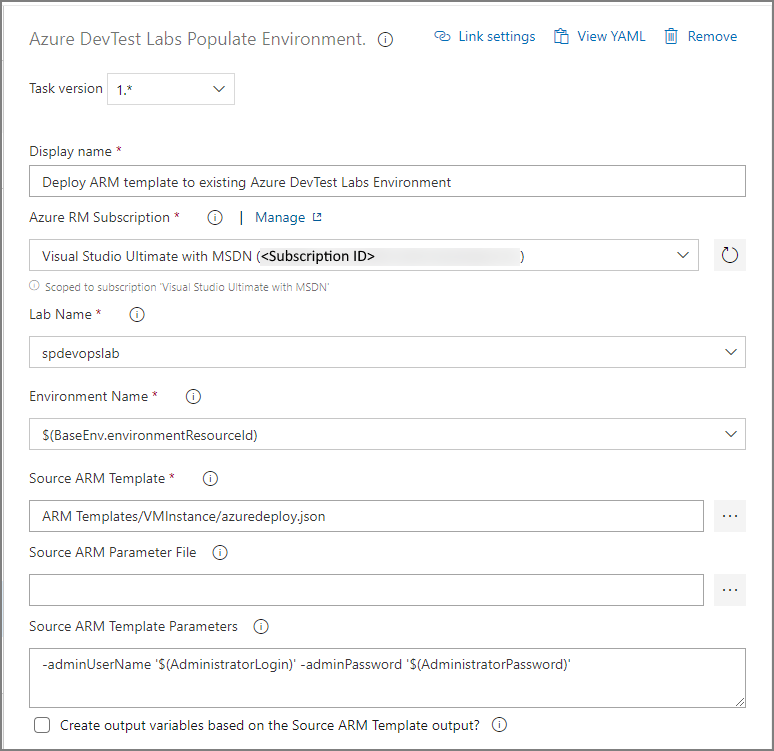
Task: Click into the Source ARM Template Parameters textarea
Action: 387,678
